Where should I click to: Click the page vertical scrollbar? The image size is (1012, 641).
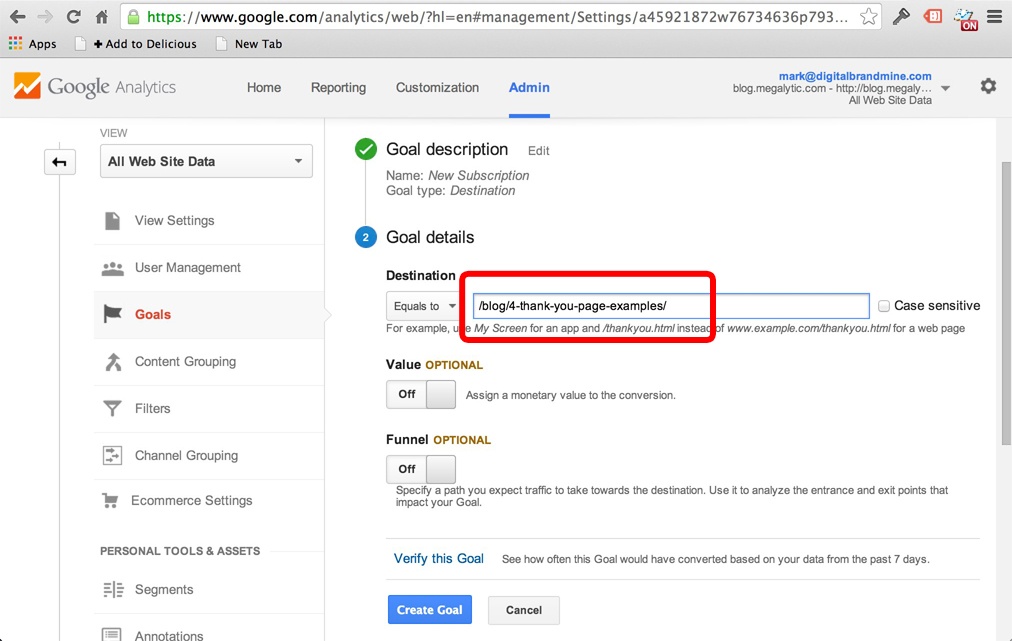tap(1006, 303)
